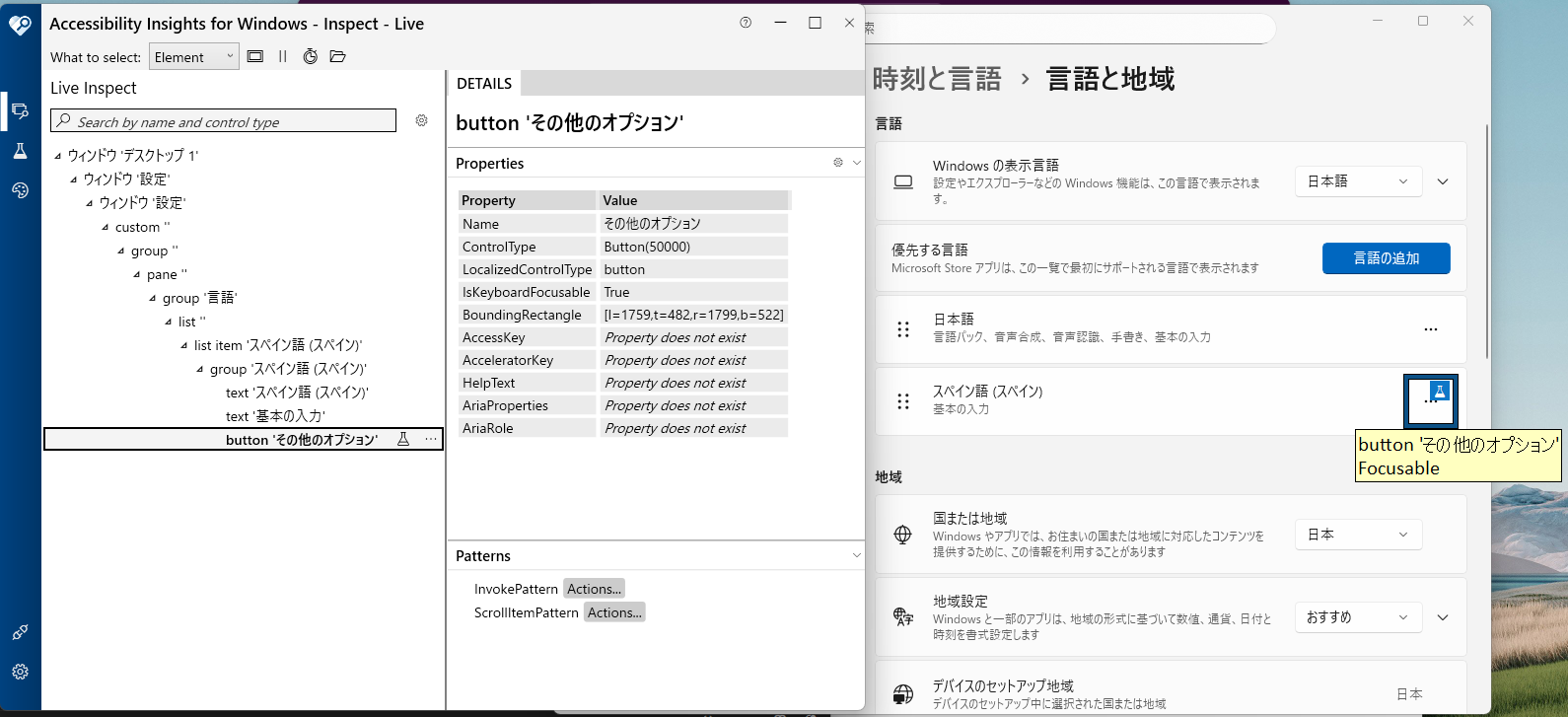
Task: Select tree item group 'スペイン語 (スペイン)'
Action: 288,369
